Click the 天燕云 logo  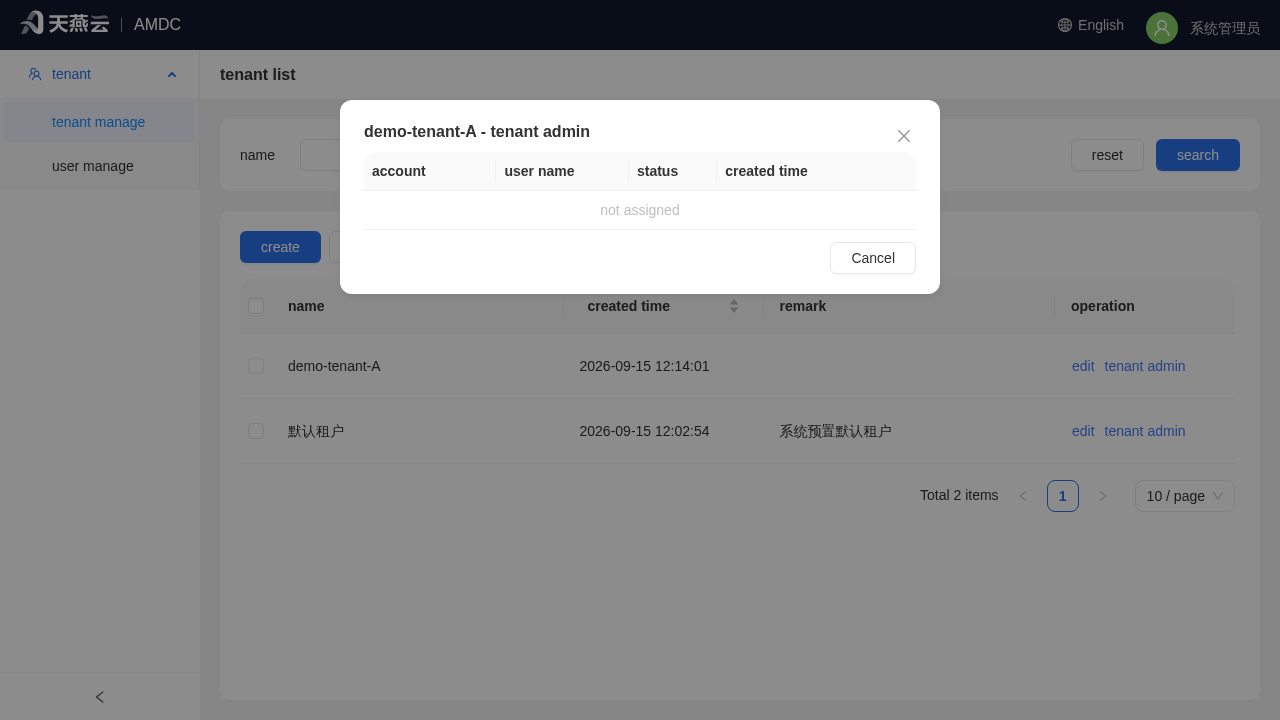tap(64, 23)
